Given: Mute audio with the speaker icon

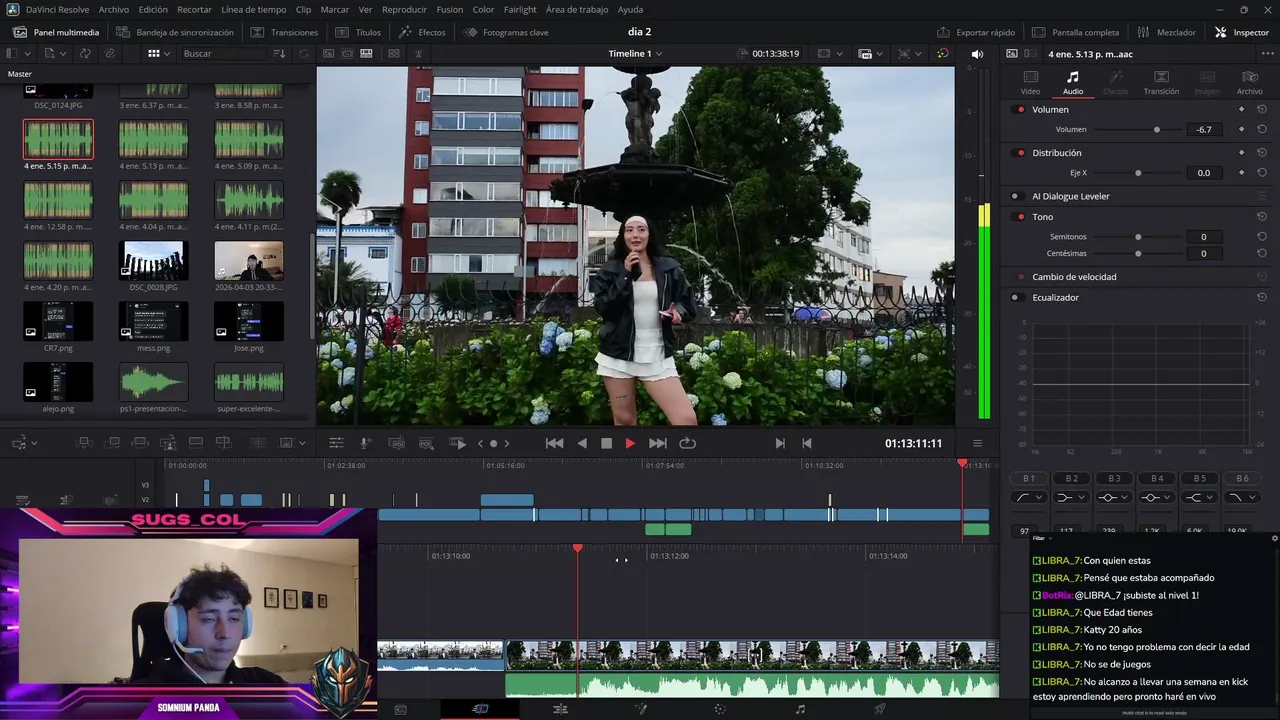Looking at the screenshot, I should [977, 53].
